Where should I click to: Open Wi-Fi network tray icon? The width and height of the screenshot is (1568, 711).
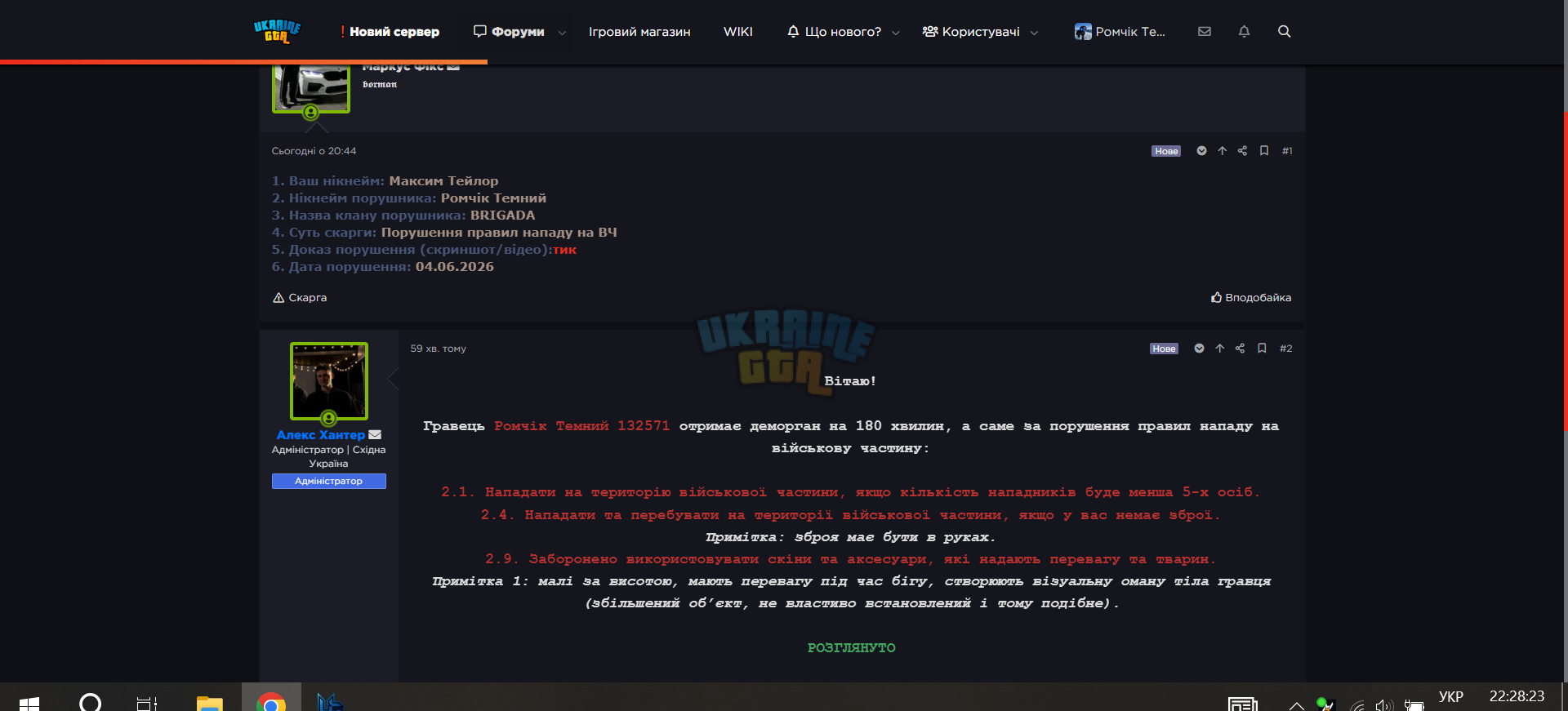[1357, 705]
